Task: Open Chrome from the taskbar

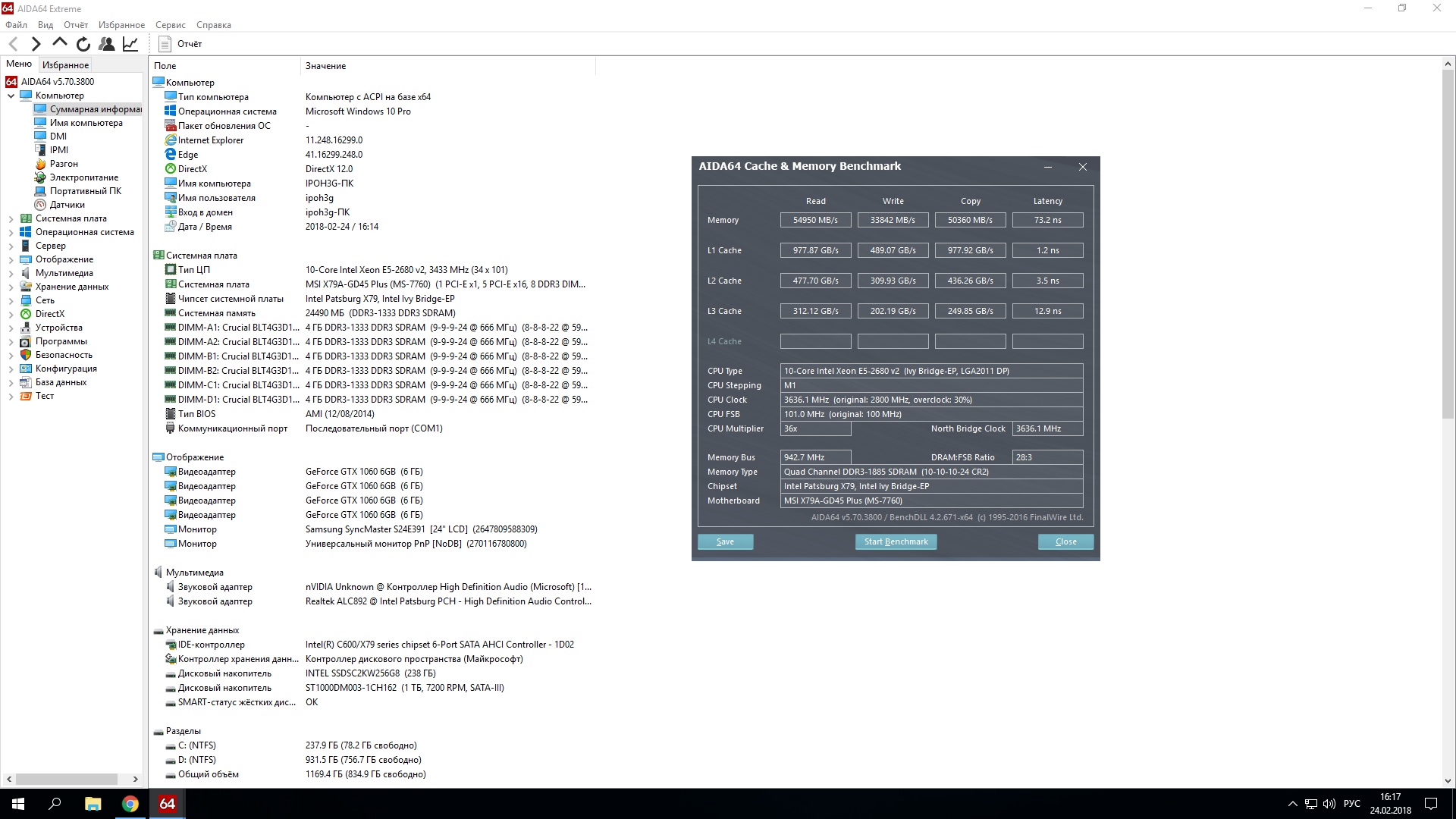Action: [130, 804]
